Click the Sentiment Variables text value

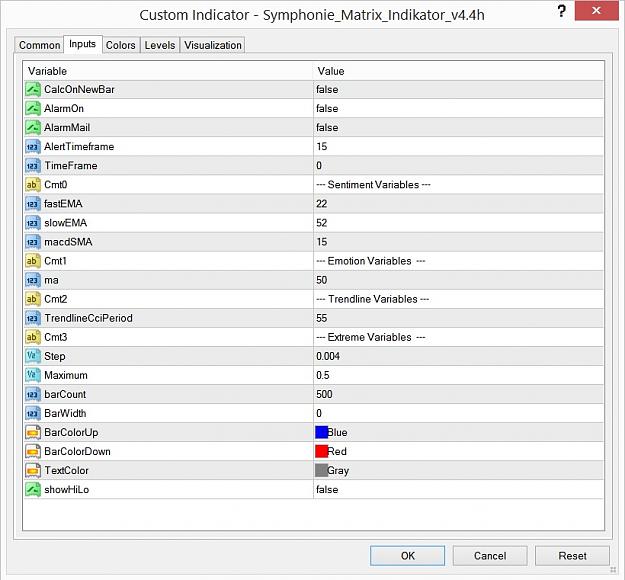[373, 185]
